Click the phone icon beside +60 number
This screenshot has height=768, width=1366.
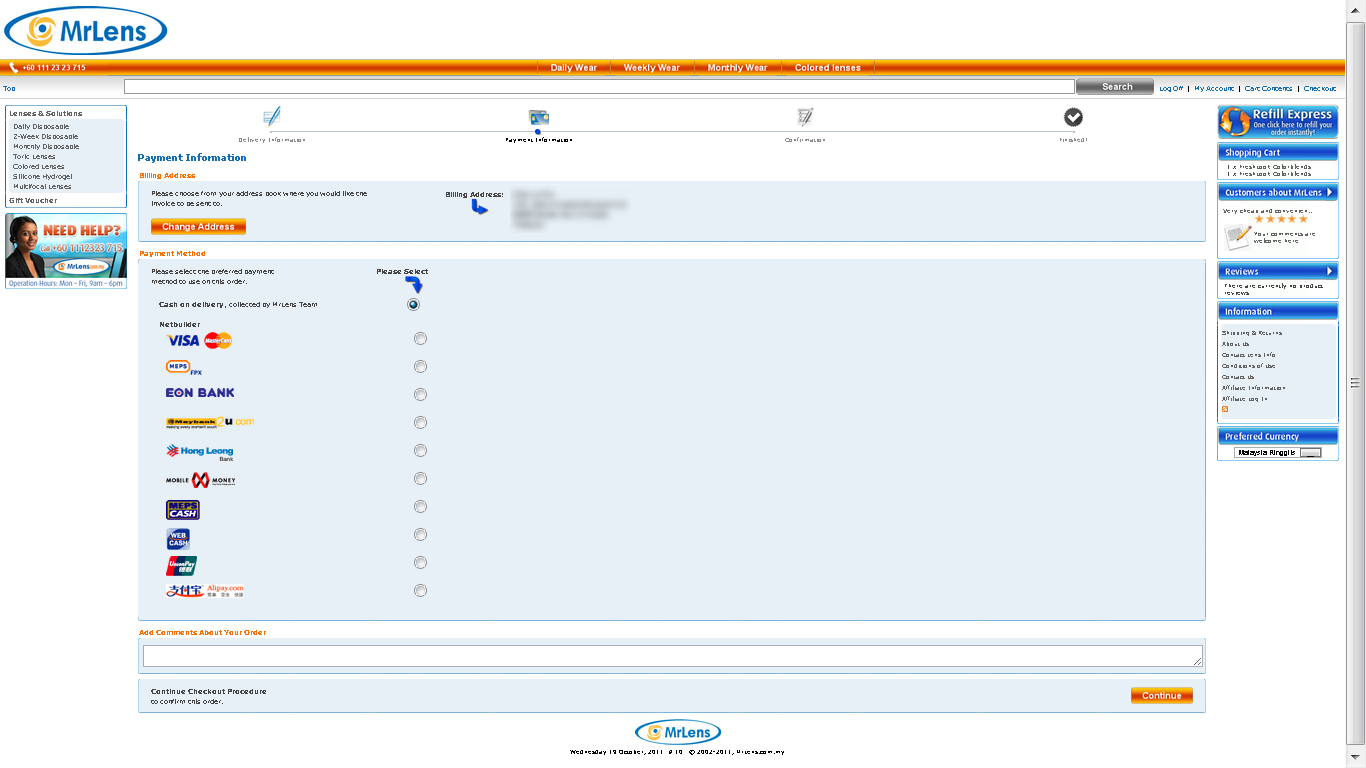click(x=13, y=68)
